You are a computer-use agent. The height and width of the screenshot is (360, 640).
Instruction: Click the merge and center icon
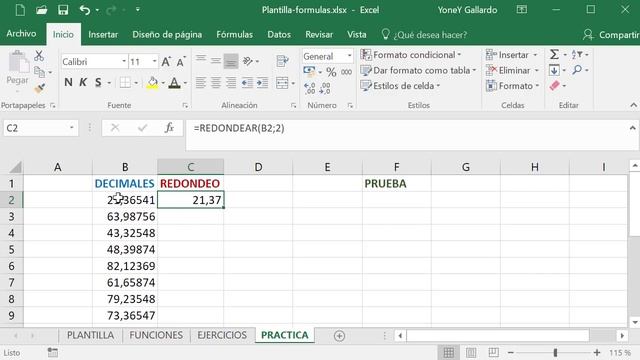[x=282, y=83]
